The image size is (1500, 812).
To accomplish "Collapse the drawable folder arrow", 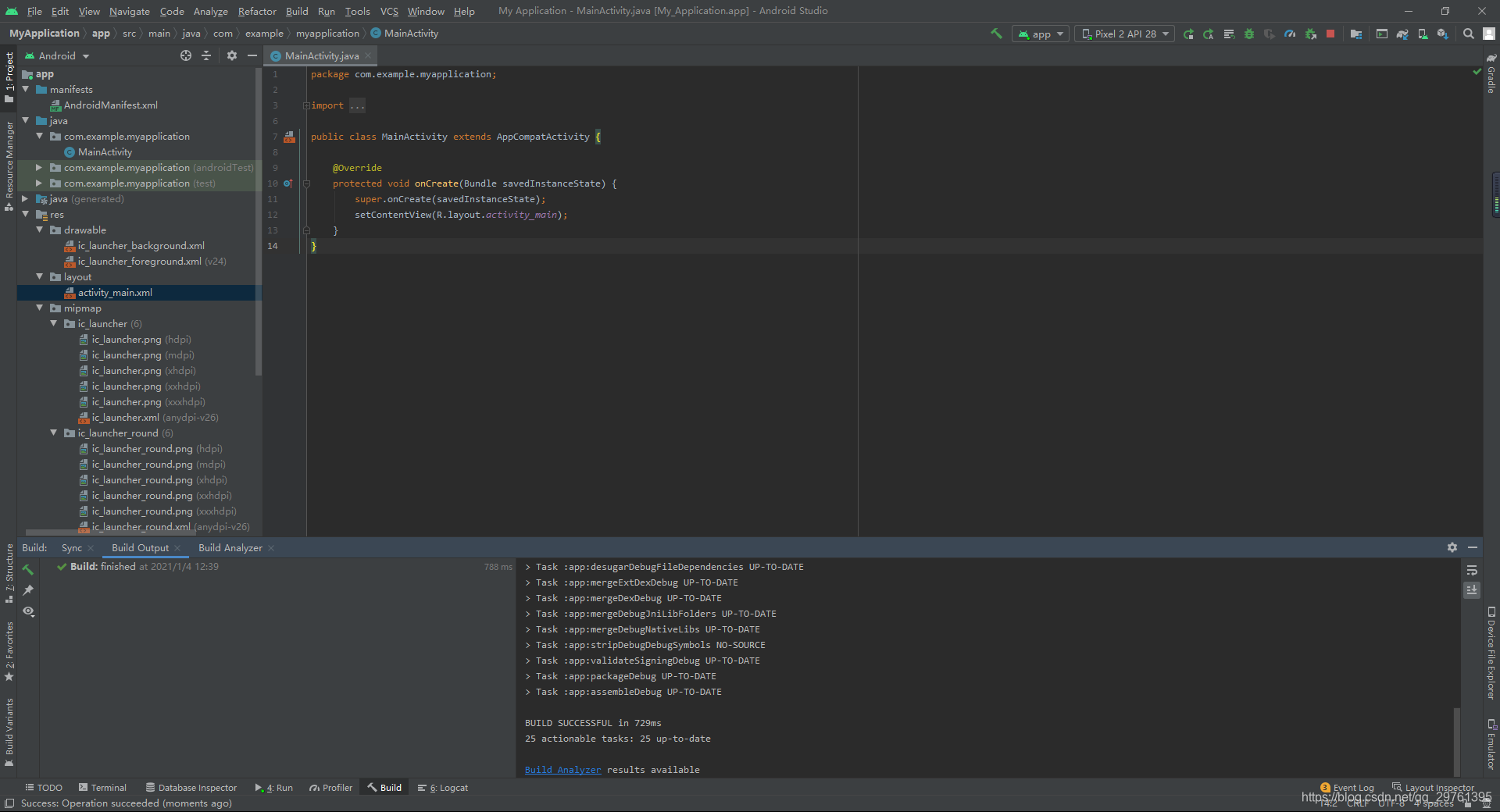I will click(40, 230).
